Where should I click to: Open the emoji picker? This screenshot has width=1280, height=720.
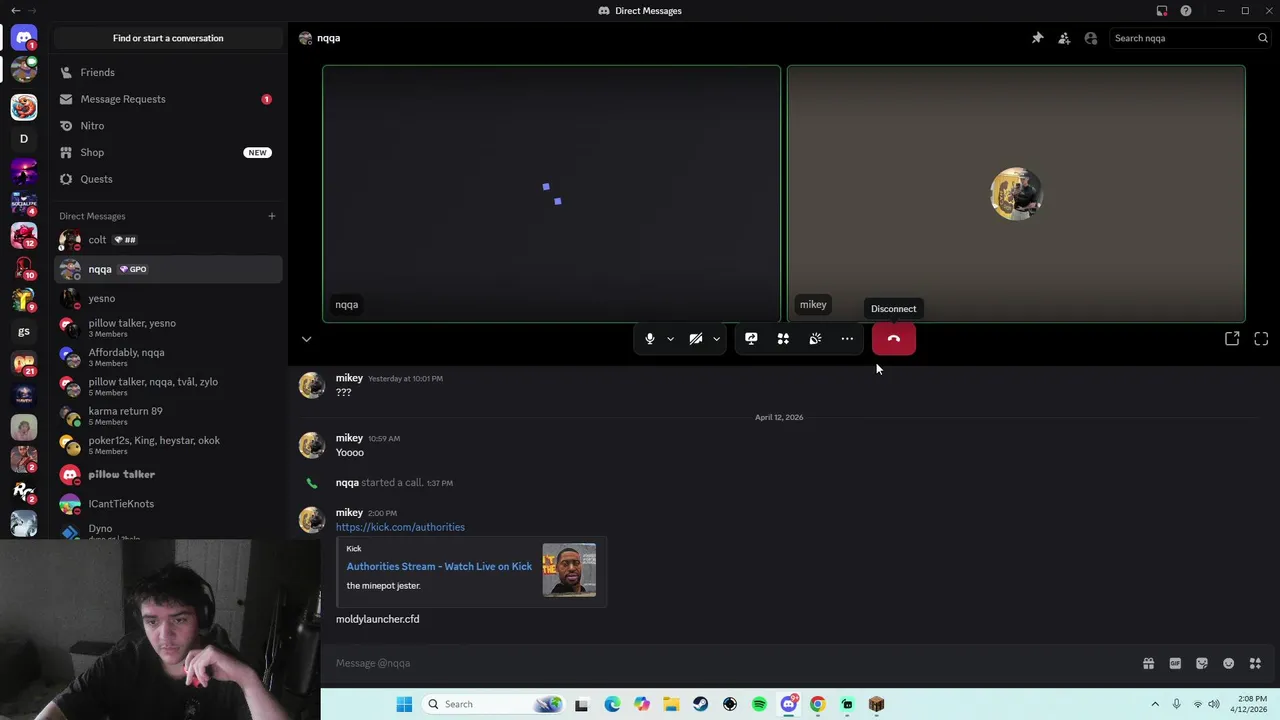(1228, 663)
